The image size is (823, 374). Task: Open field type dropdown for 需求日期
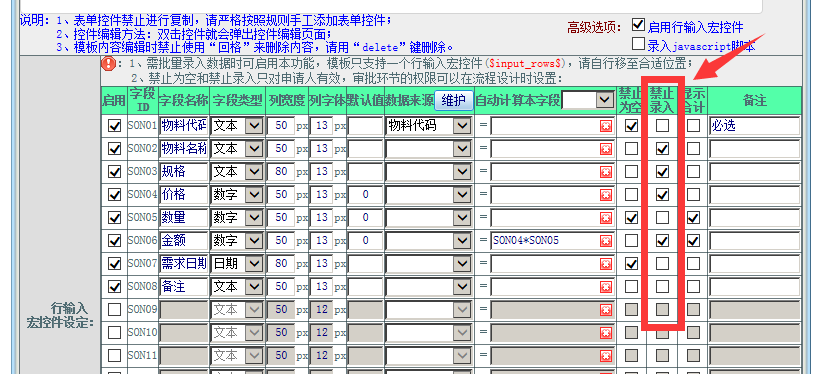(255, 264)
